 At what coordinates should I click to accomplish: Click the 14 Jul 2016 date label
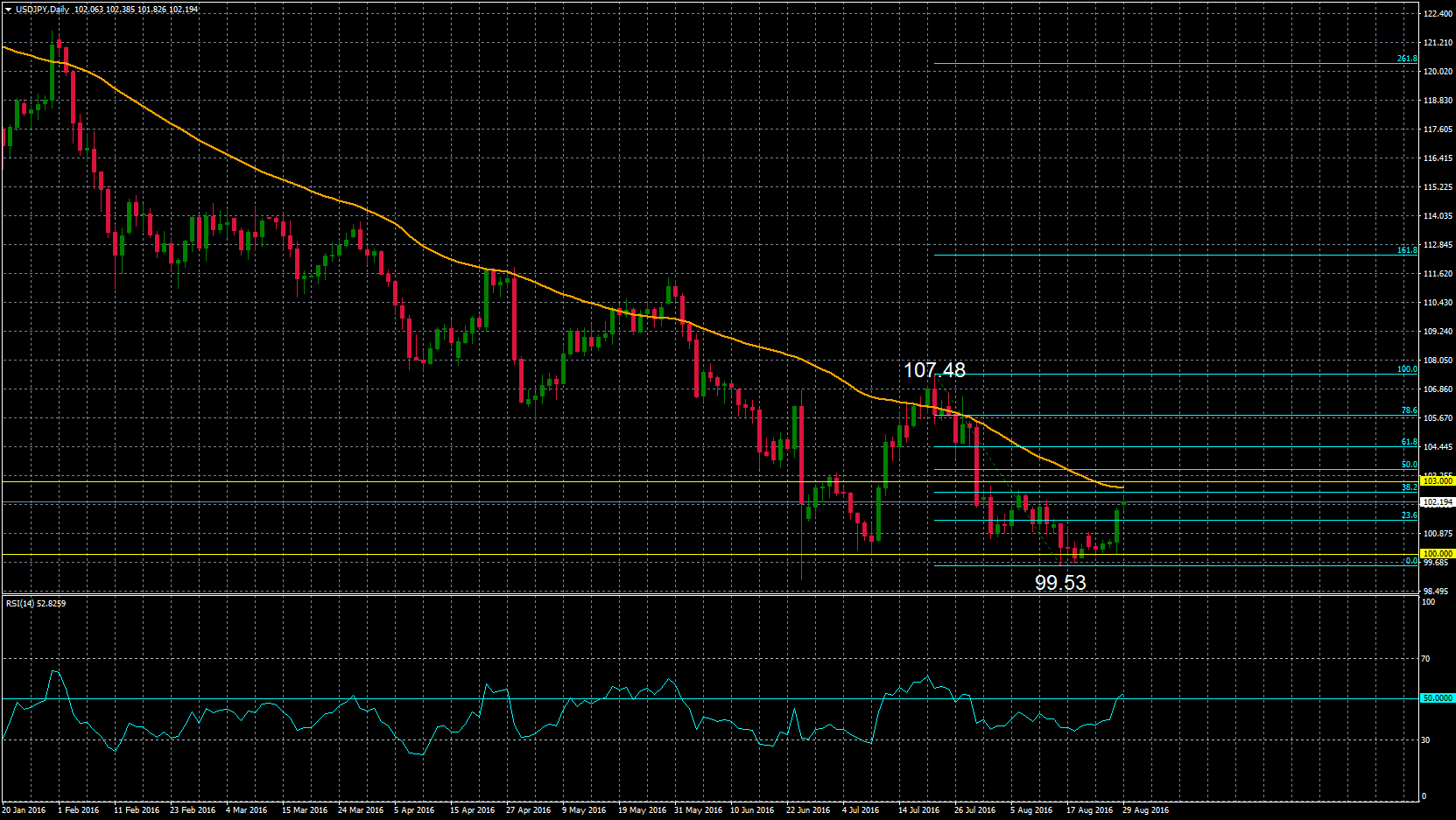918,810
